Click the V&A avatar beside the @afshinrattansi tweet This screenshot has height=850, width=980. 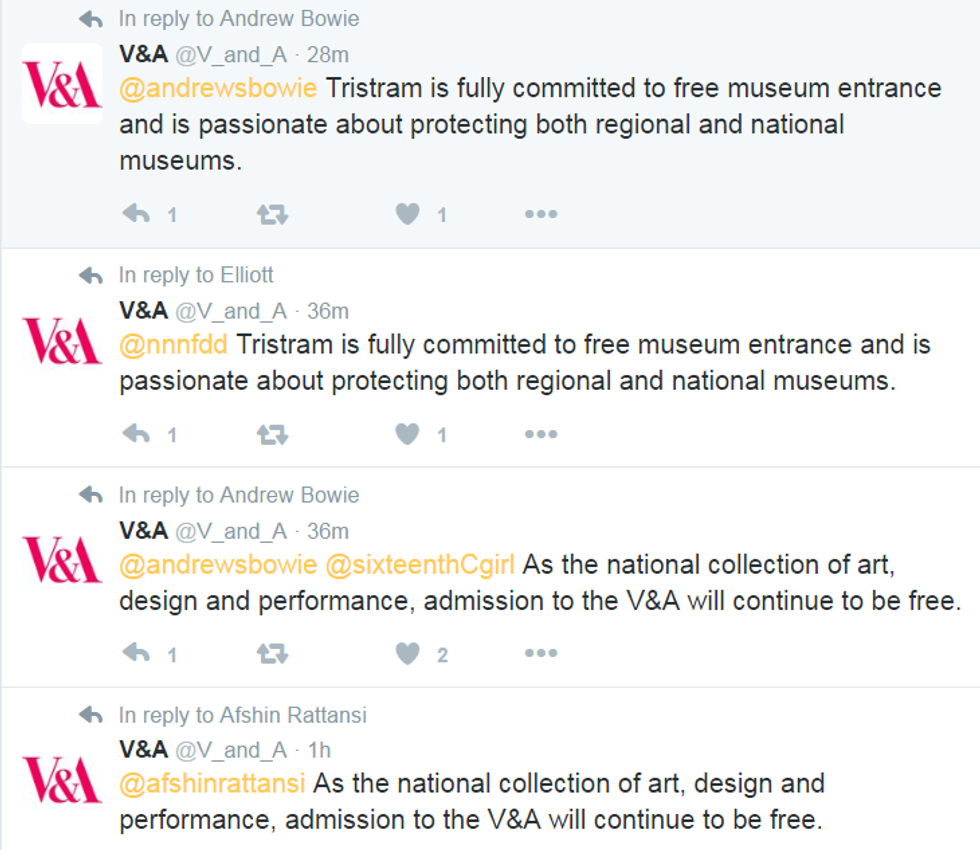(x=62, y=780)
